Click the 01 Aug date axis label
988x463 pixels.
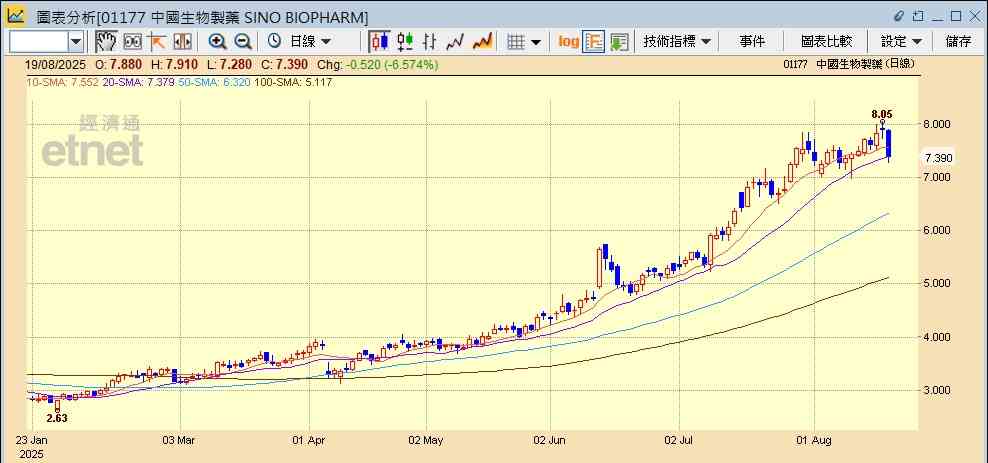pyautogui.click(x=815, y=440)
